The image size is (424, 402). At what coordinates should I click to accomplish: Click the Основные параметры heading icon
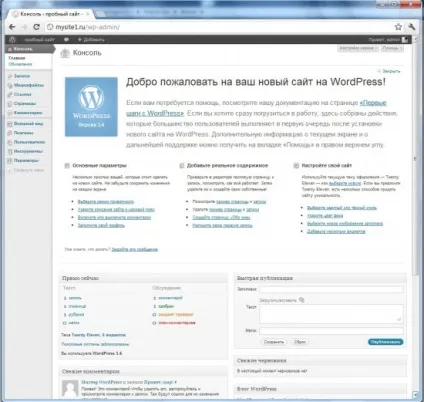tap(67, 166)
